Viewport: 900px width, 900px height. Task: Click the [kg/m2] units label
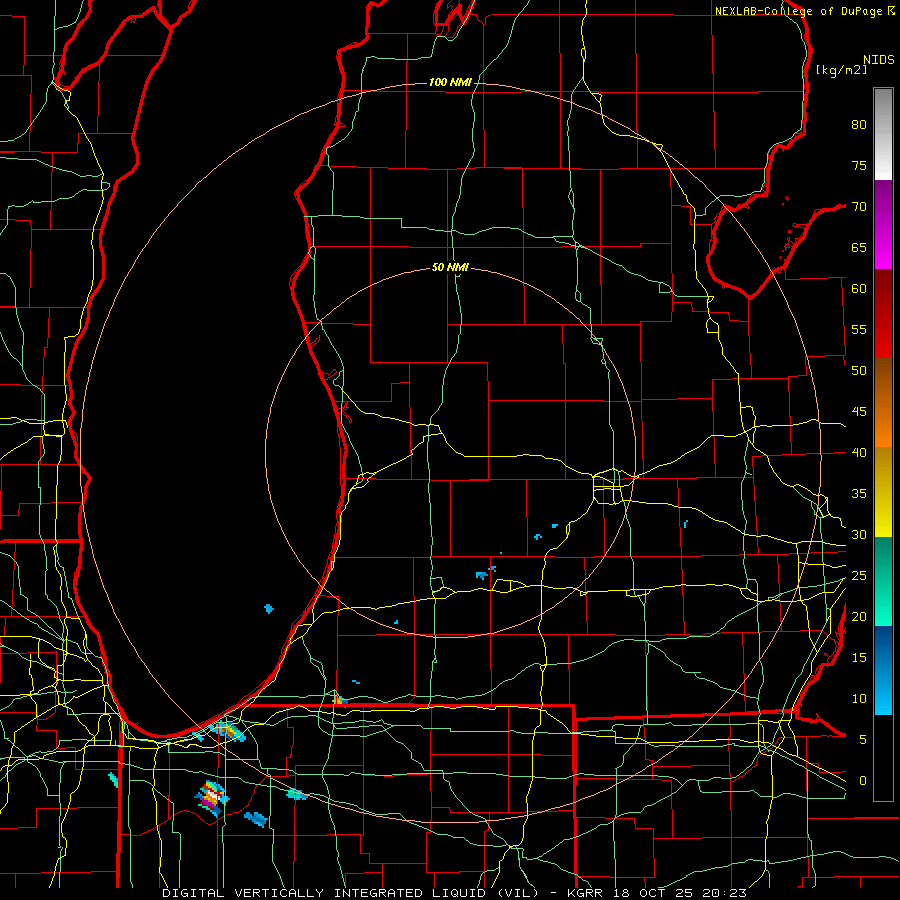point(841,70)
